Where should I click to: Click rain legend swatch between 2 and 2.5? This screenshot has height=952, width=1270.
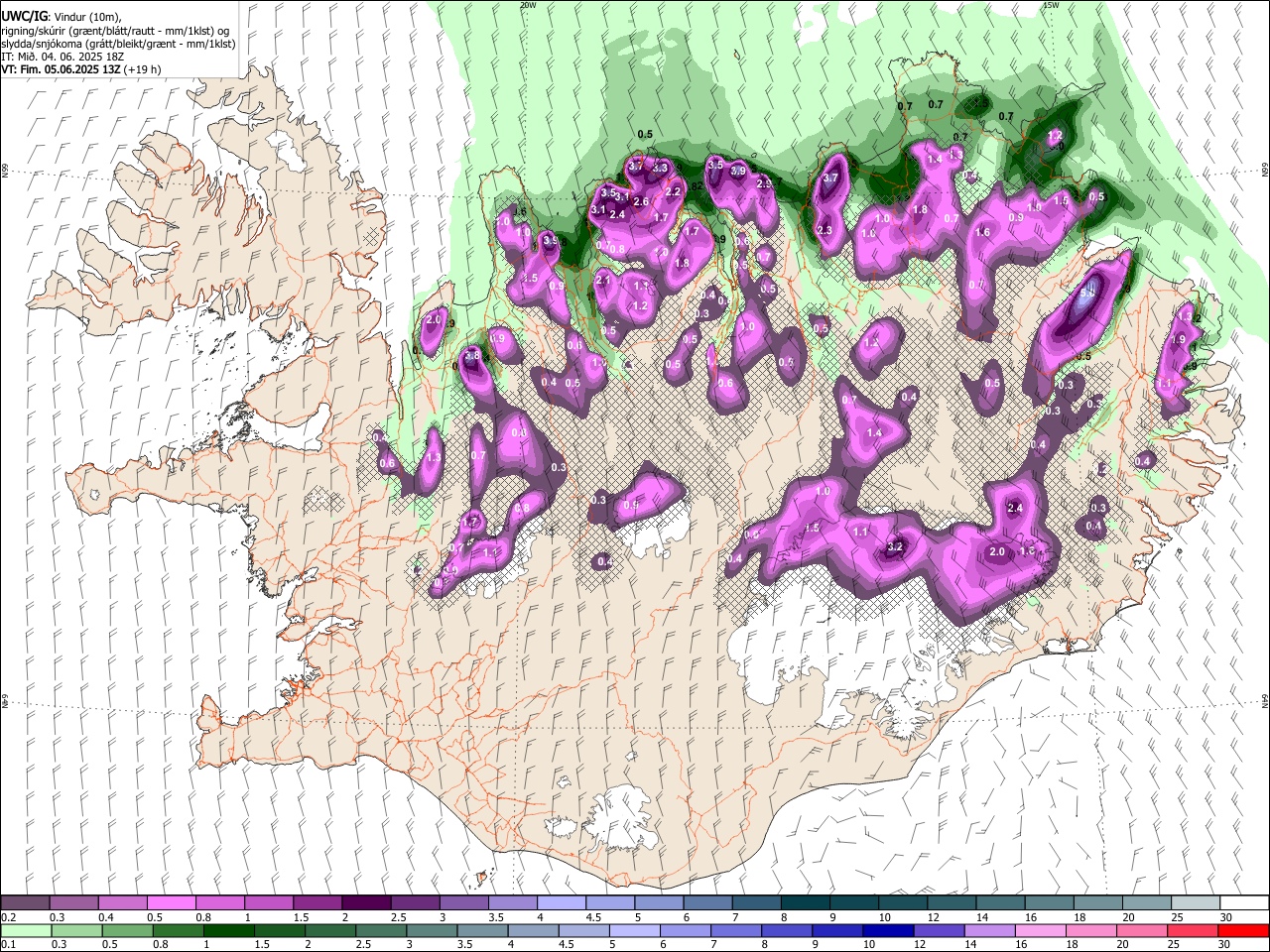pos(330,930)
